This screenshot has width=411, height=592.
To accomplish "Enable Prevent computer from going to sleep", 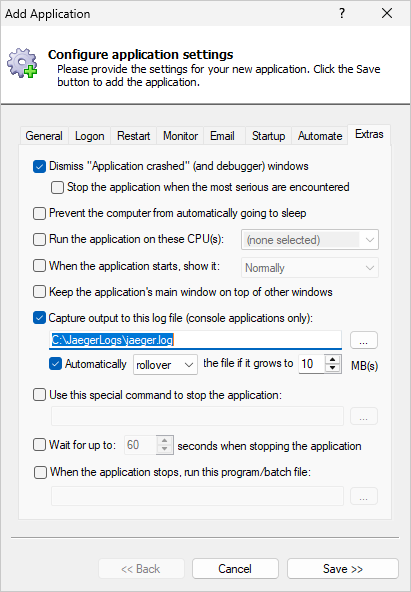I will point(39,214).
